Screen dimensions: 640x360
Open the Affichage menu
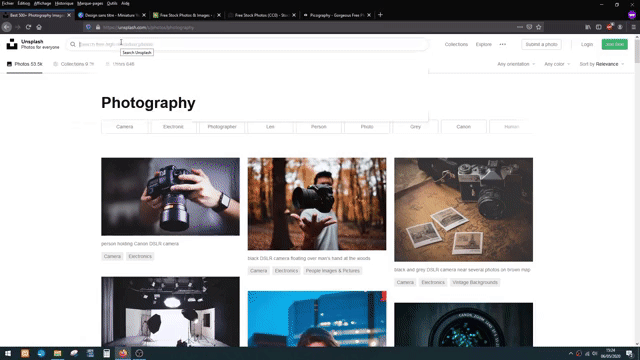pyautogui.click(x=42, y=3)
